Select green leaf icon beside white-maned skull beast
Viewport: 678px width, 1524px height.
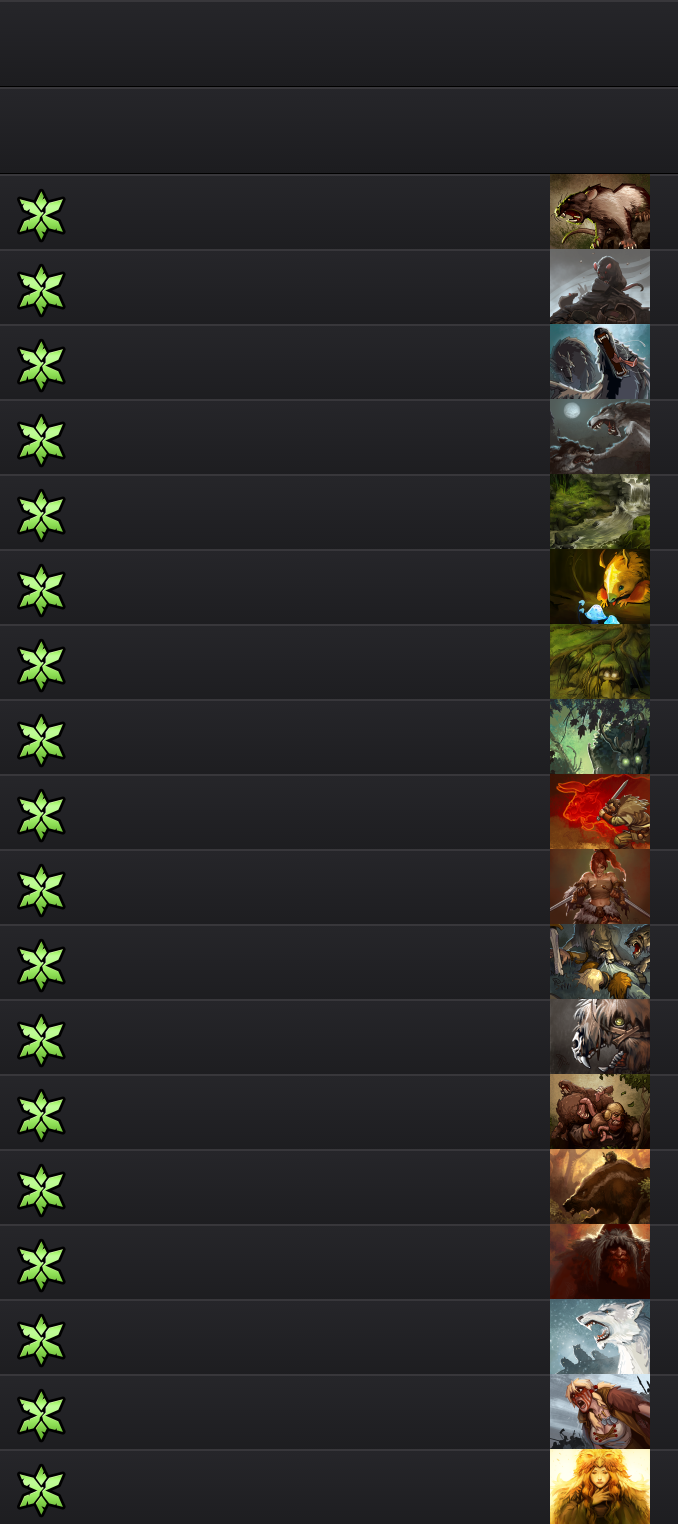(x=41, y=1040)
